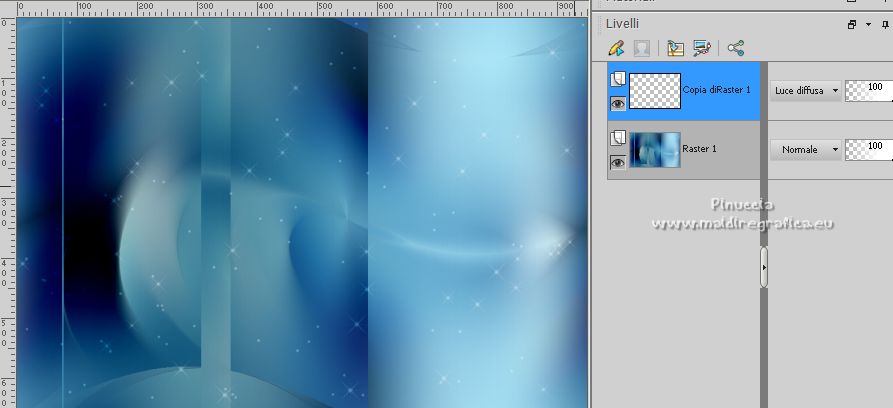Screen dimensions: 893x408
Task: Click the greyed-out mask icon in Livelli toolbar
Action: click(x=642, y=48)
